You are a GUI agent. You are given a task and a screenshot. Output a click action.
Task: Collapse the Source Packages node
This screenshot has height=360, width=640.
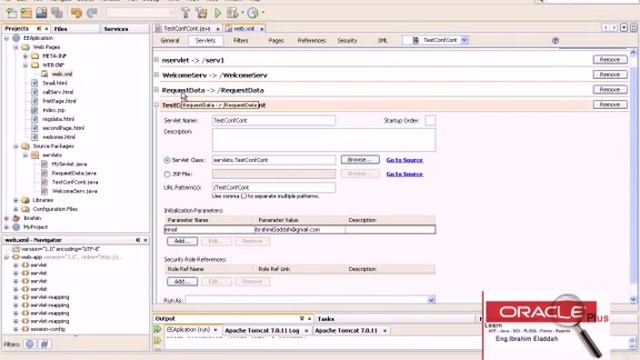click(x=16, y=146)
